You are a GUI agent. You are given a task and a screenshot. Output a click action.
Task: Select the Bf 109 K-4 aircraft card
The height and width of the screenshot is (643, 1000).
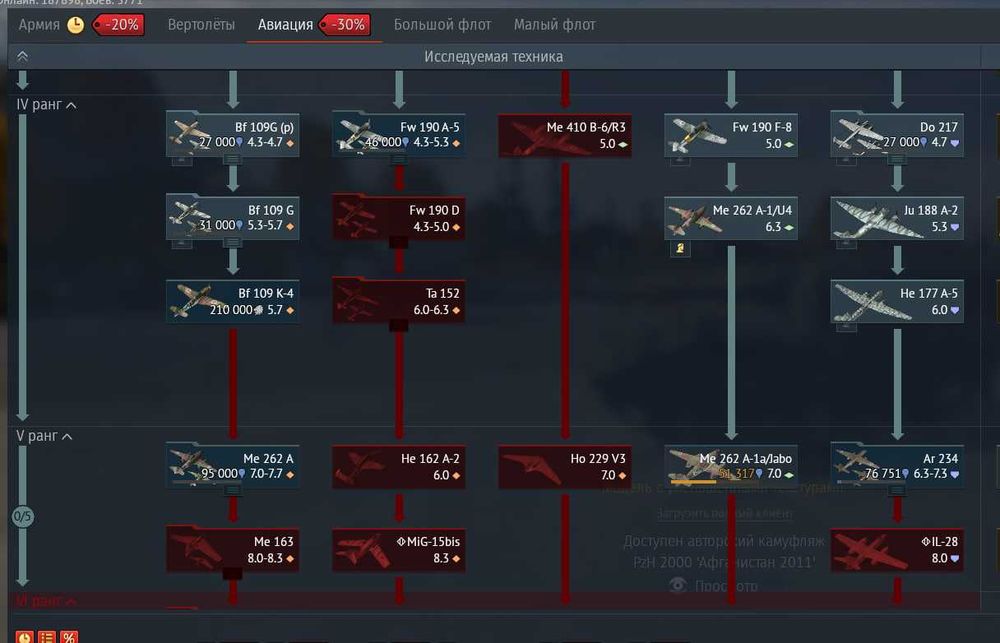point(233,300)
